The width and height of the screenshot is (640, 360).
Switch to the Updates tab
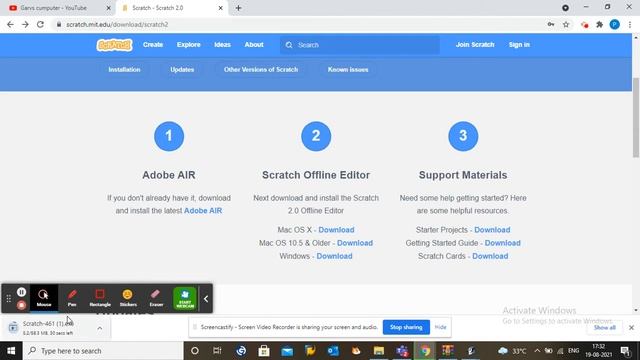[x=182, y=69]
